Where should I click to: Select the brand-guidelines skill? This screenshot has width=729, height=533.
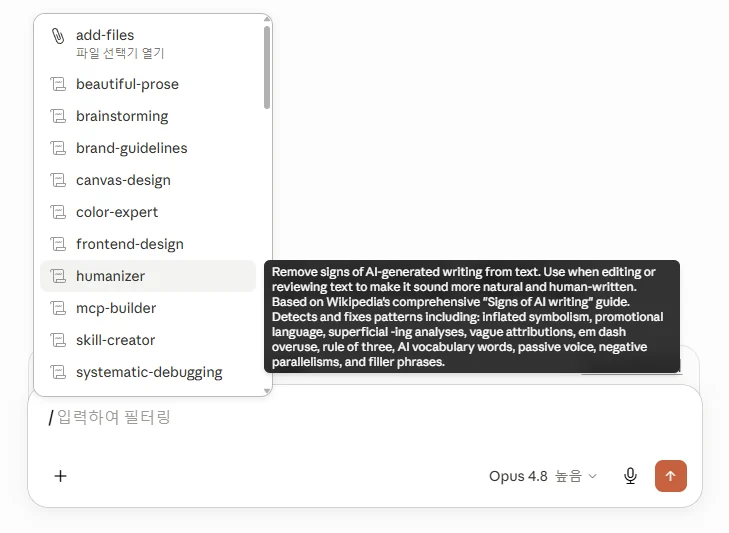point(148,148)
